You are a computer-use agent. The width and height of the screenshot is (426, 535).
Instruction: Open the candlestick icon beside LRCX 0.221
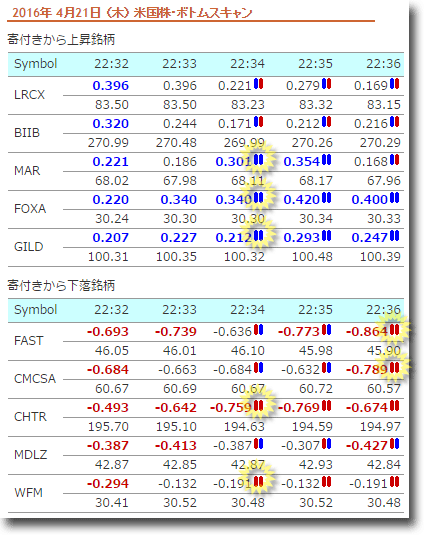click(259, 84)
